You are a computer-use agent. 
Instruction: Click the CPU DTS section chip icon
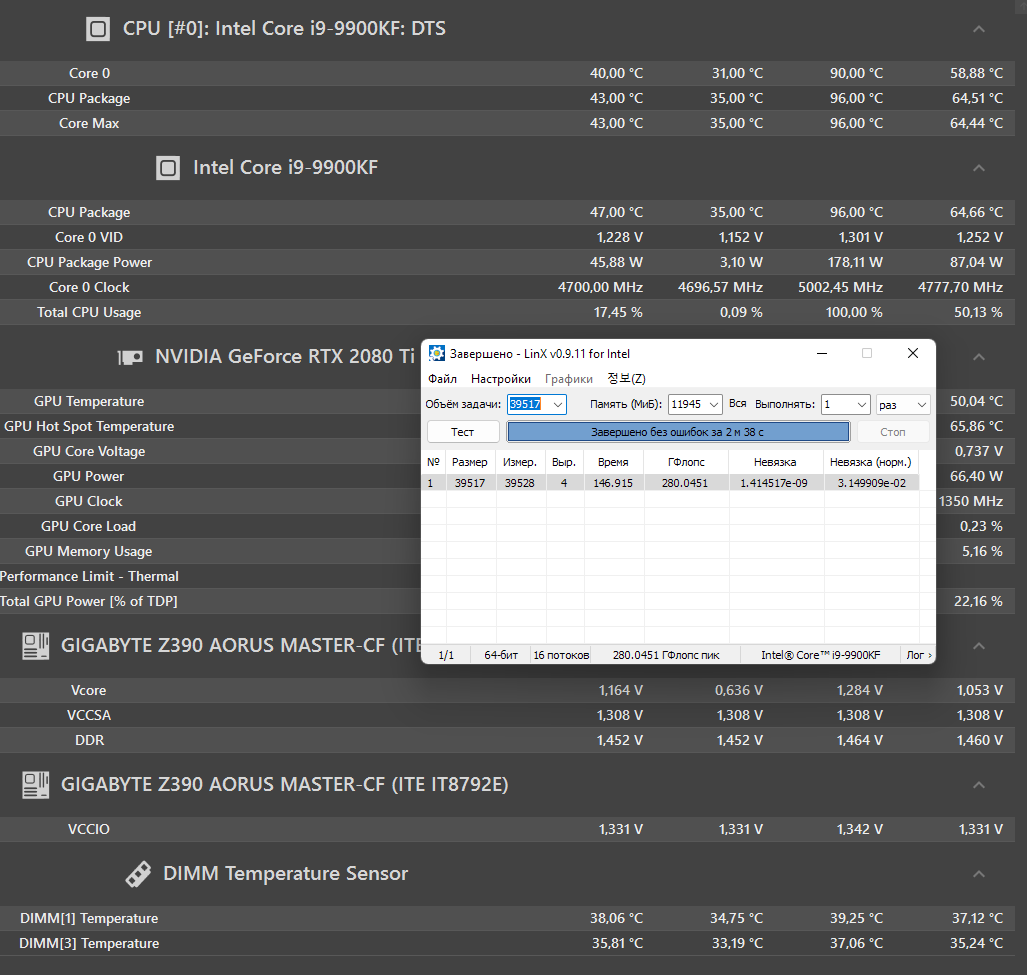click(x=97, y=29)
